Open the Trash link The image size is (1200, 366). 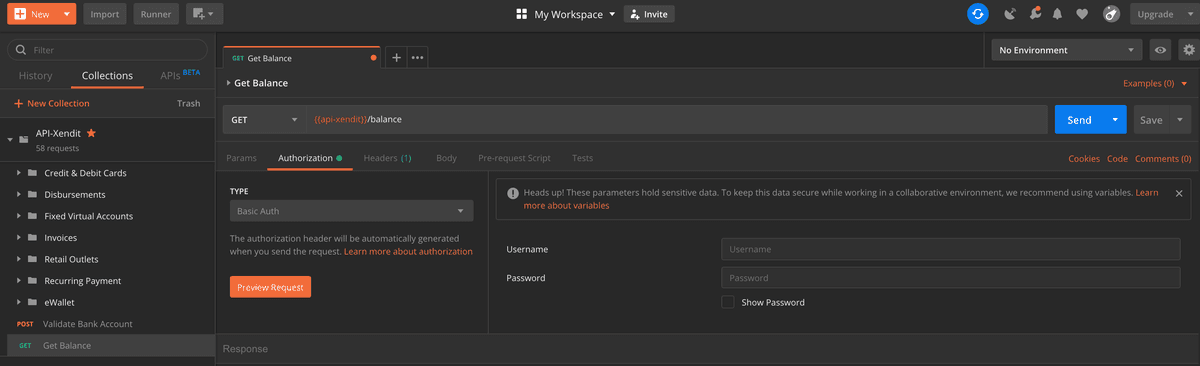point(189,103)
